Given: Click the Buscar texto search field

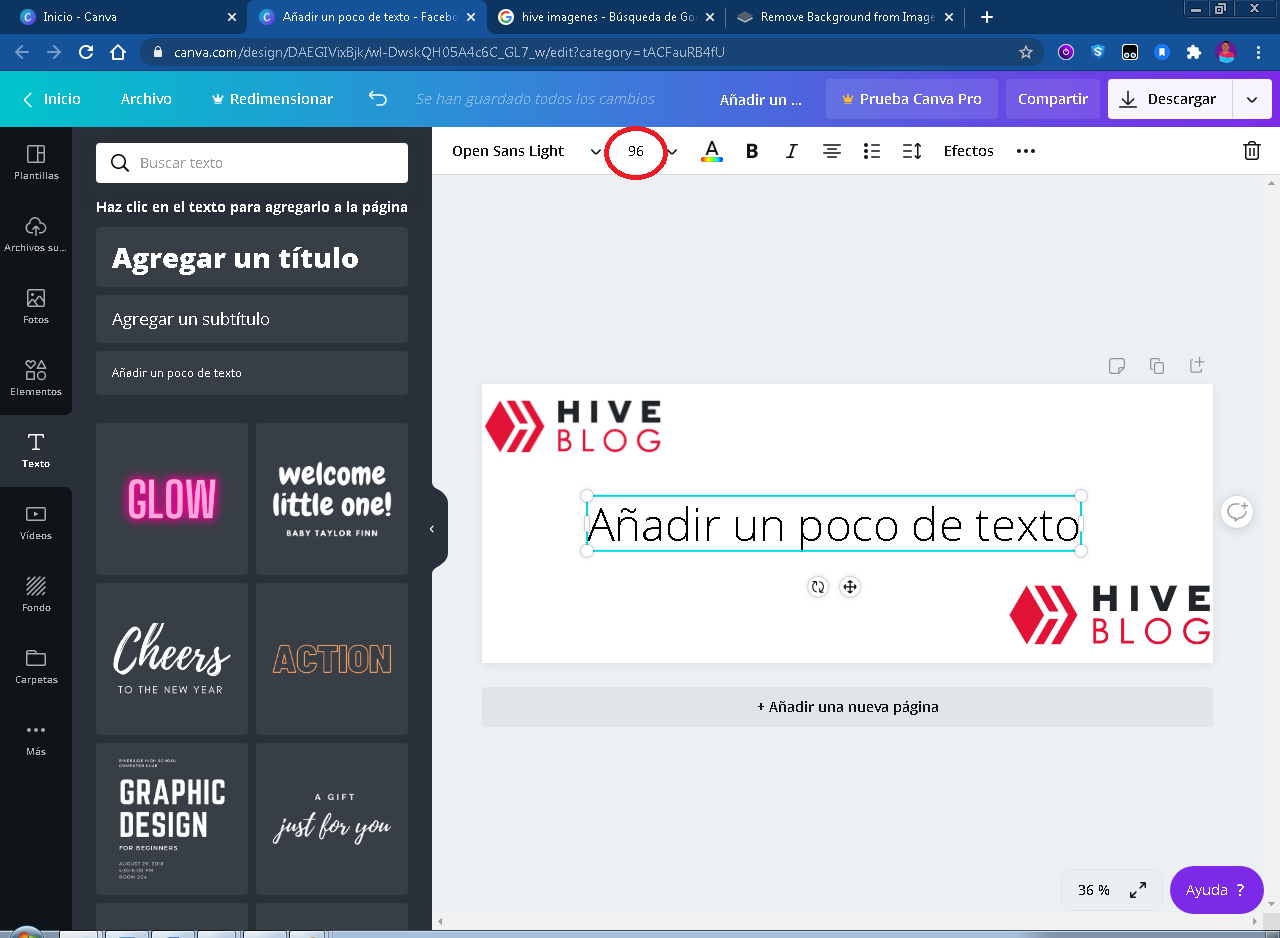Looking at the screenshot, I should [x=252, y=163].
